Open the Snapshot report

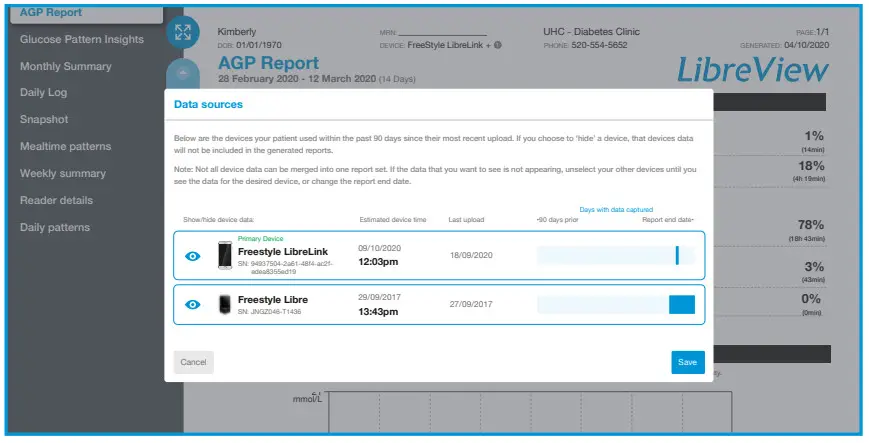point(44,119)
